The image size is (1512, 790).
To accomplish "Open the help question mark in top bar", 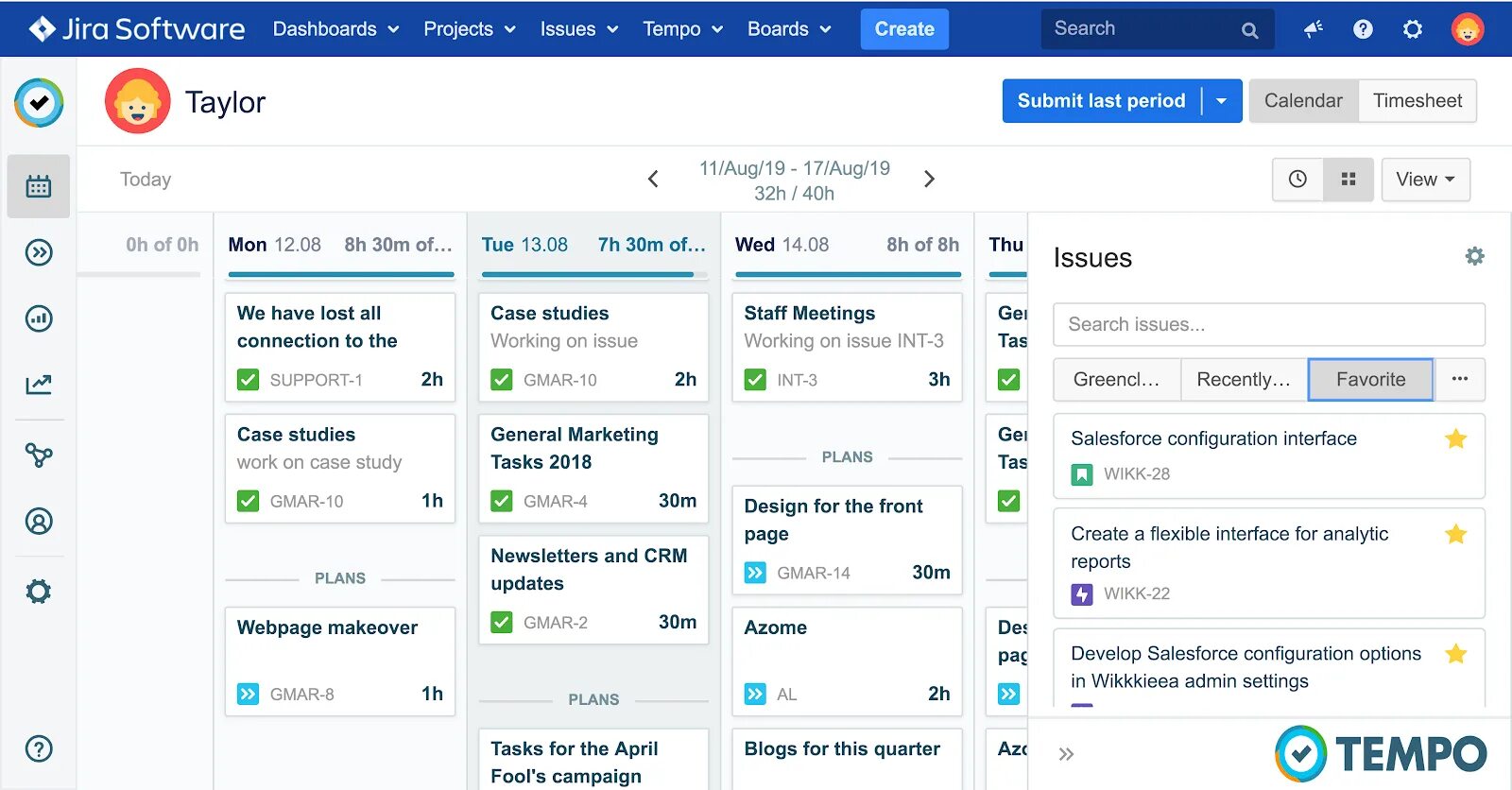I will click(x=1363, y=29).
